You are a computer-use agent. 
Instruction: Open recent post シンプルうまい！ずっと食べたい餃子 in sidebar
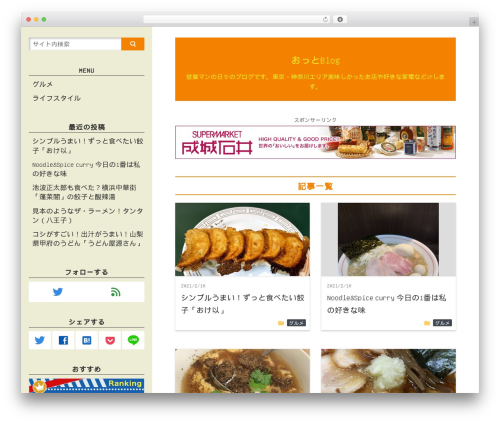88,146
